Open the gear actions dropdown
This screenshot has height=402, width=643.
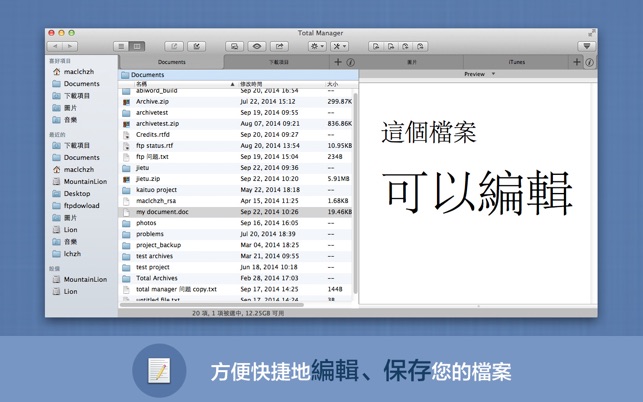[x=317, y=46]
